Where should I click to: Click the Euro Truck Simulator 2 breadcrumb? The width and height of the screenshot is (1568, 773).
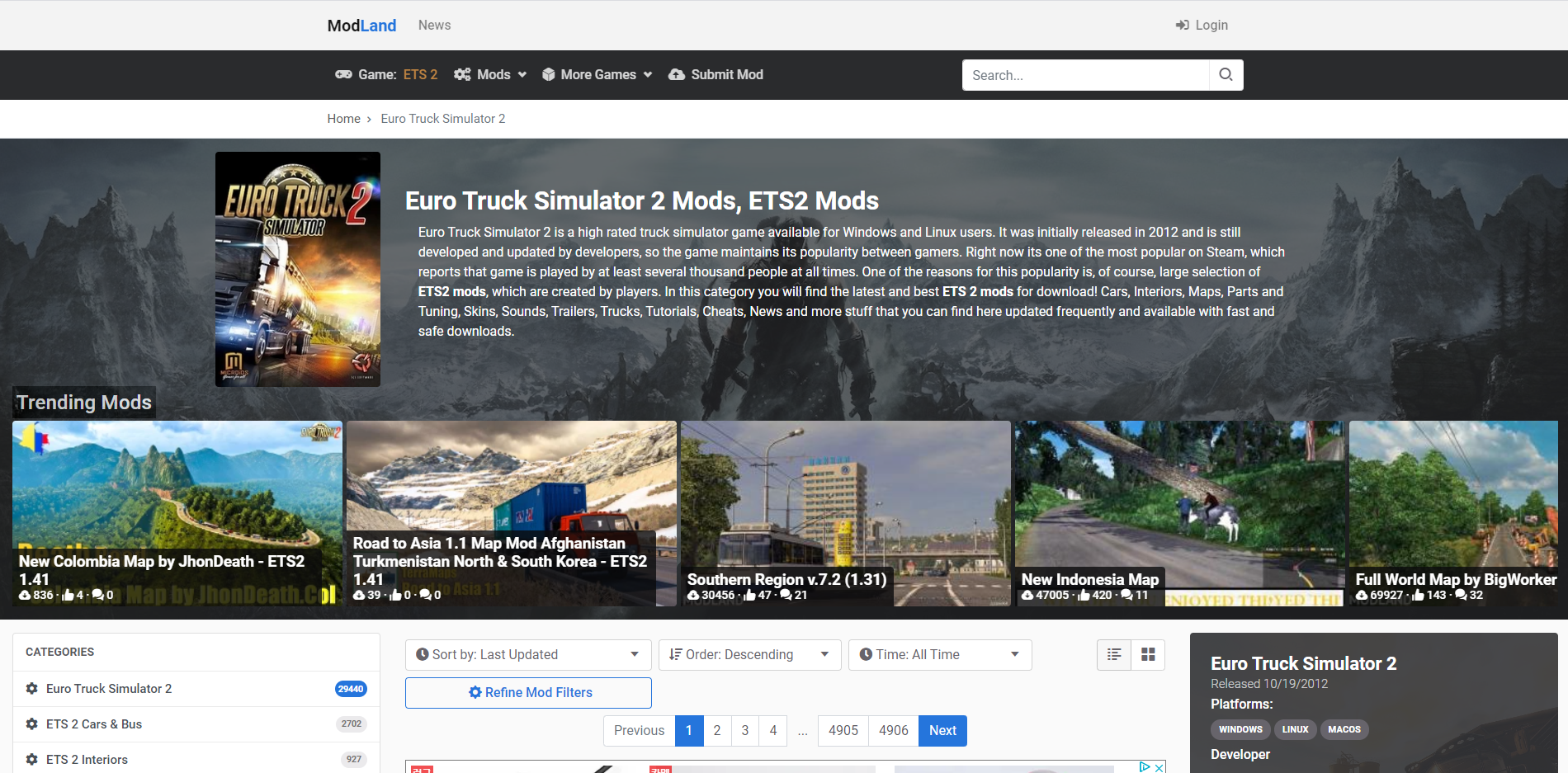point(443,119)
